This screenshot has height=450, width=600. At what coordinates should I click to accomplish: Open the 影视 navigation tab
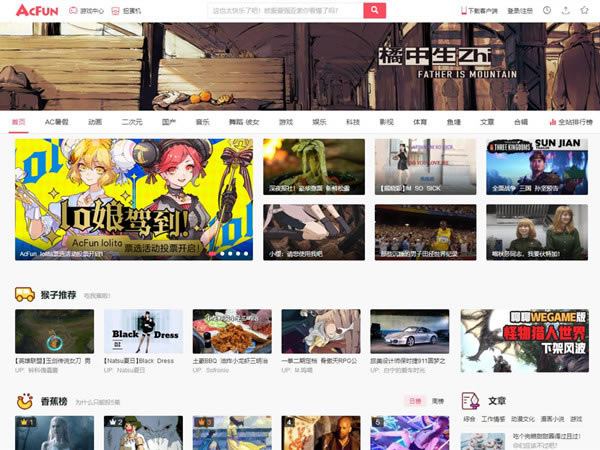coord(386,122)
